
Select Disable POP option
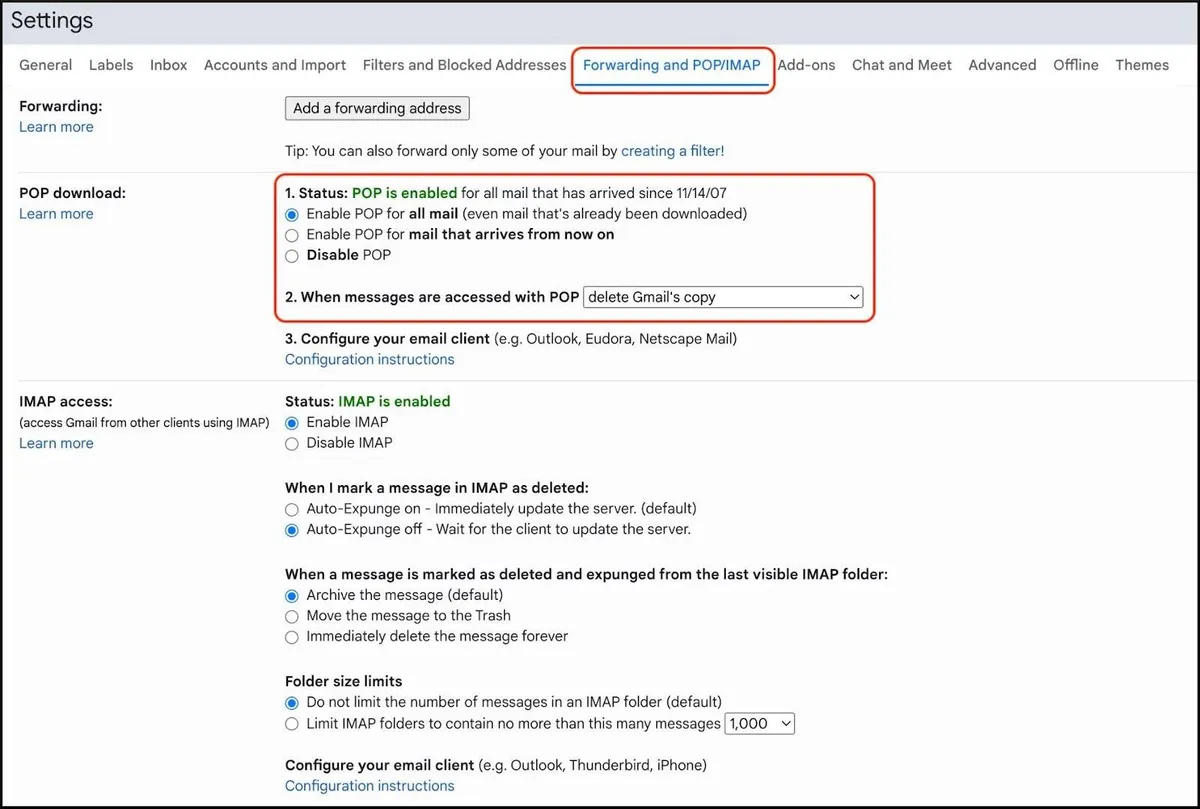[291, 256]
